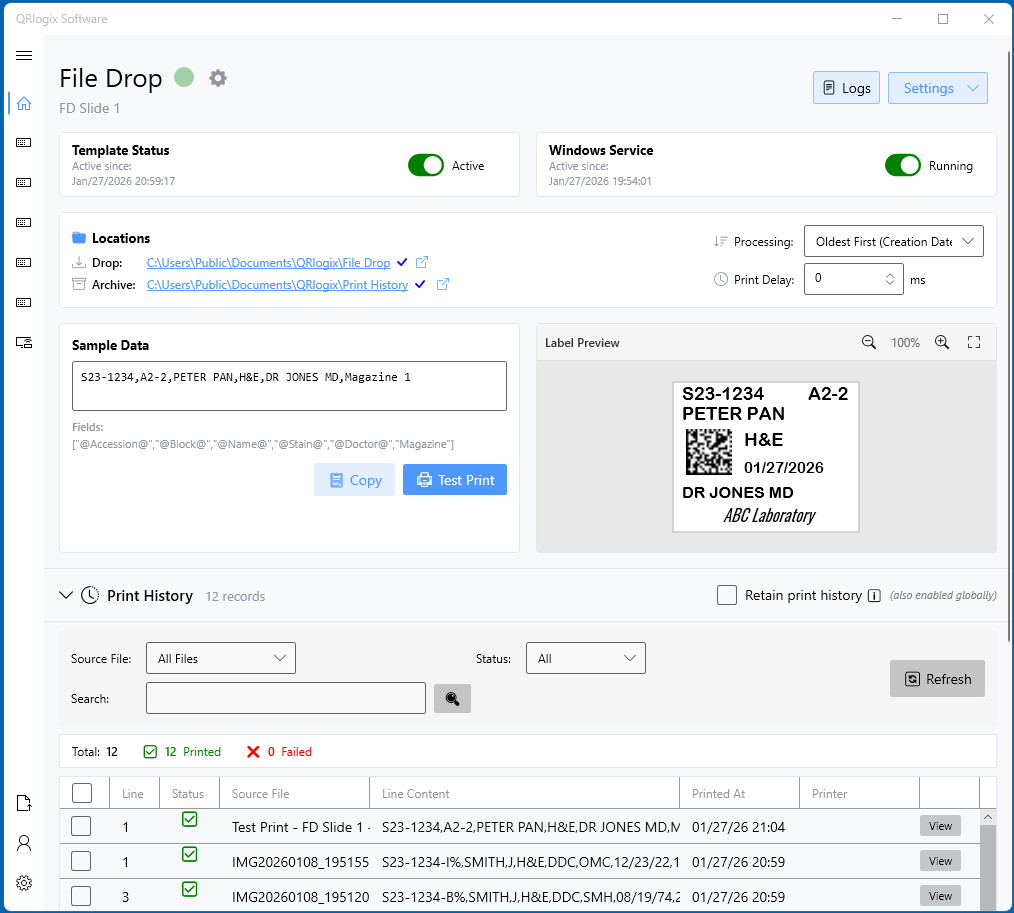1014x913 pixels.
Task: Open the Source File filter dropdown
Action: [x=221, y=658]
